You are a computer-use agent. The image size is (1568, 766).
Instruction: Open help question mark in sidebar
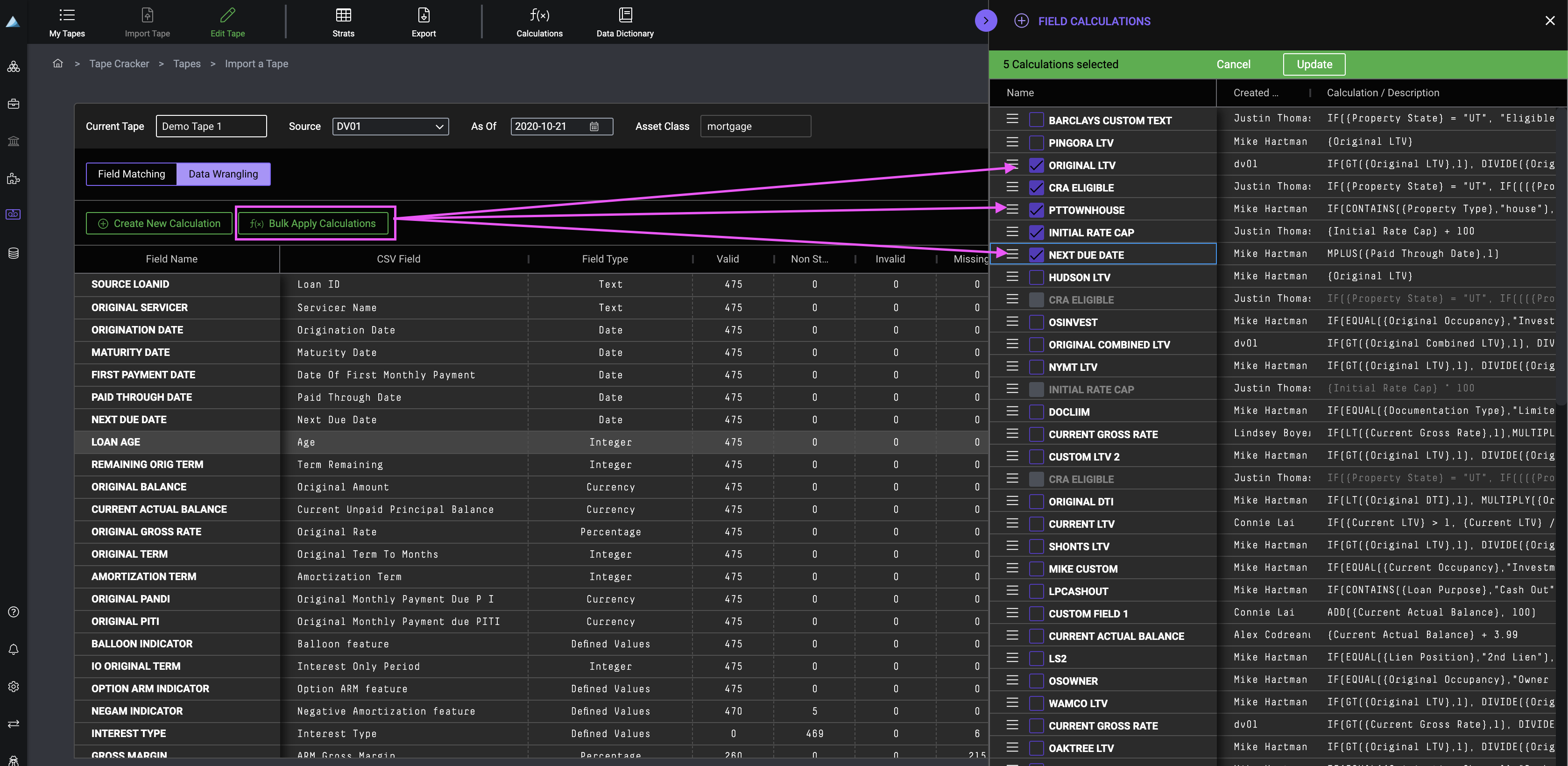pos(14,612)
